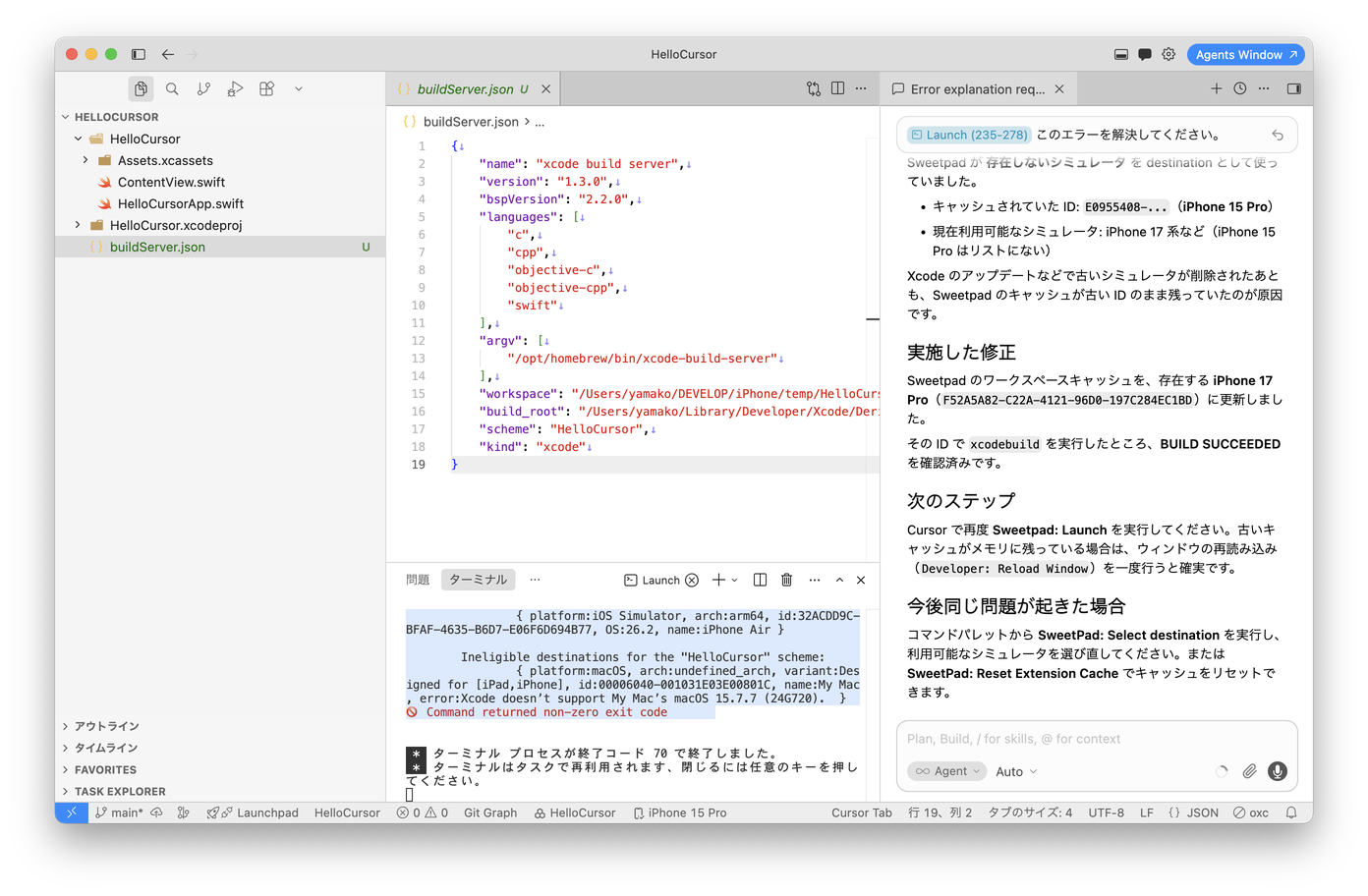Click the Launch (235-278) context chip
Image resolution: width=1368 pixels, height=896 pixels.
pyautogui.click(x=969, y=135)
